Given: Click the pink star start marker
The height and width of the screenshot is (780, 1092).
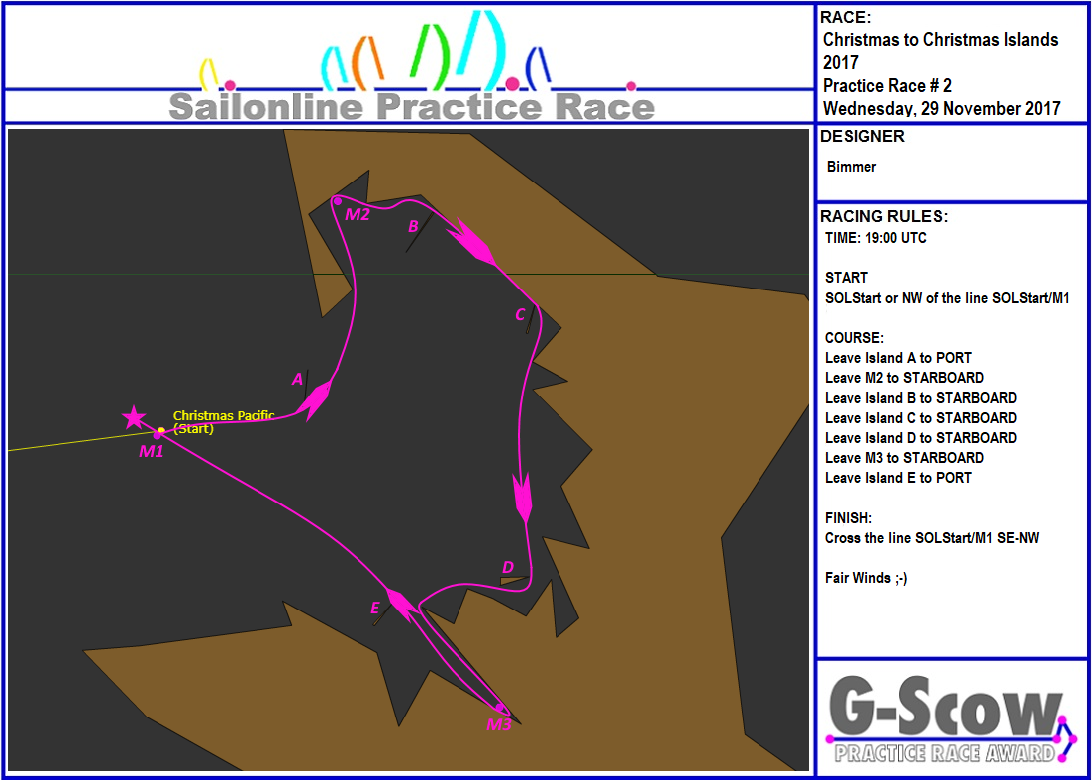Looking at the screenshot, I should coord(133,417).
